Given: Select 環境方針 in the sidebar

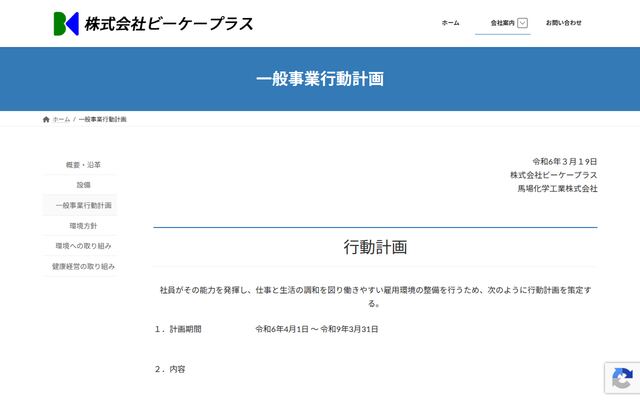Looking at the screenshot, I should (x=83, y=226).
